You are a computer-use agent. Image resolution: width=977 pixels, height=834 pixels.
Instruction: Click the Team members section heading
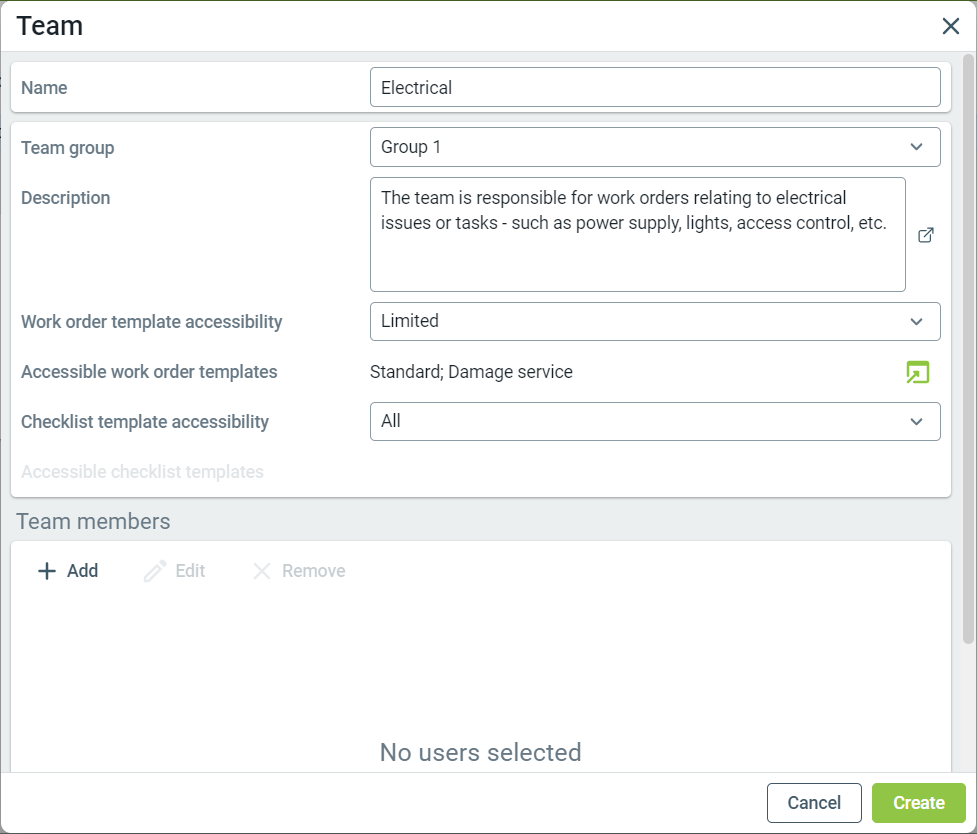tap(93, 521)
